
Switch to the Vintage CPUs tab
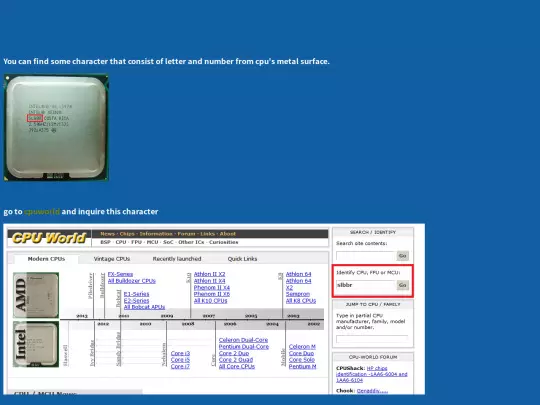coord(112,259)
